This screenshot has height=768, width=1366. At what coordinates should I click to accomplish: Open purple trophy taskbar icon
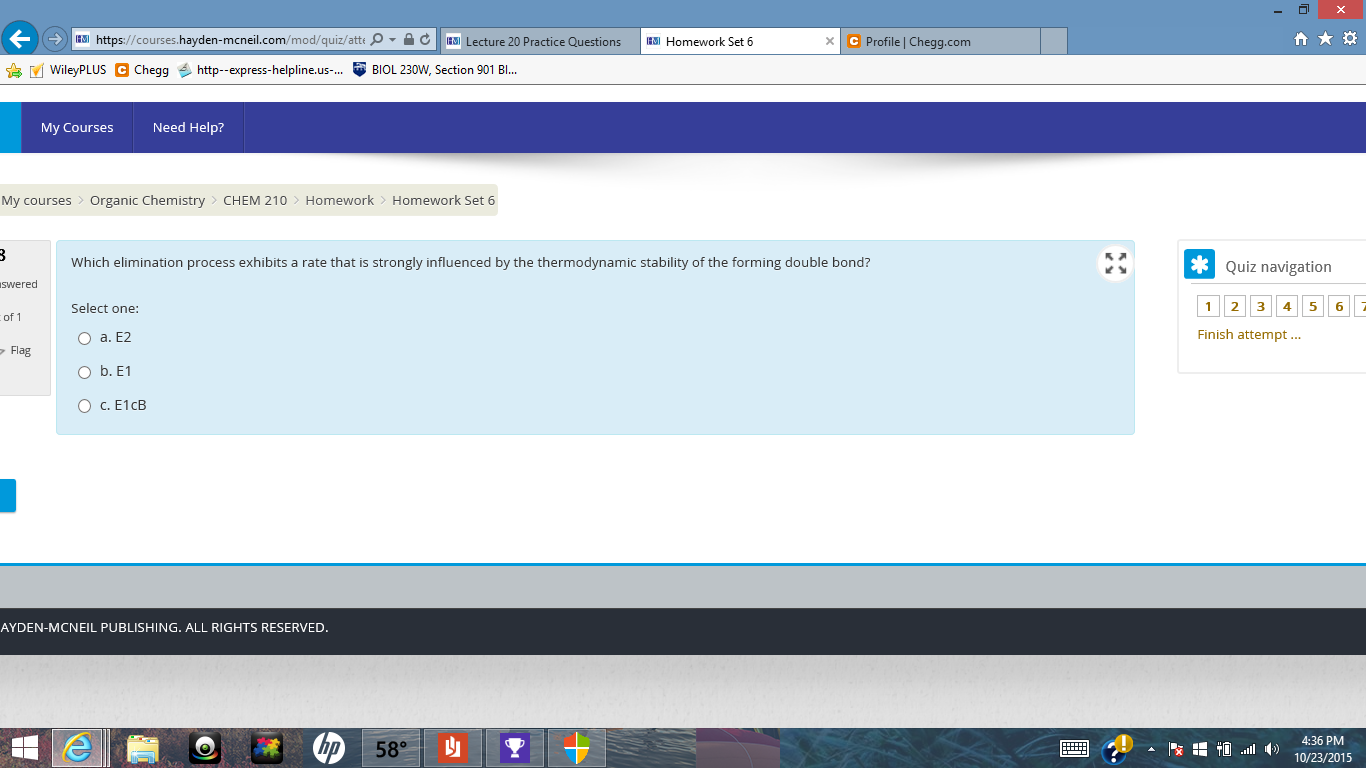click(x=514, y=748)
